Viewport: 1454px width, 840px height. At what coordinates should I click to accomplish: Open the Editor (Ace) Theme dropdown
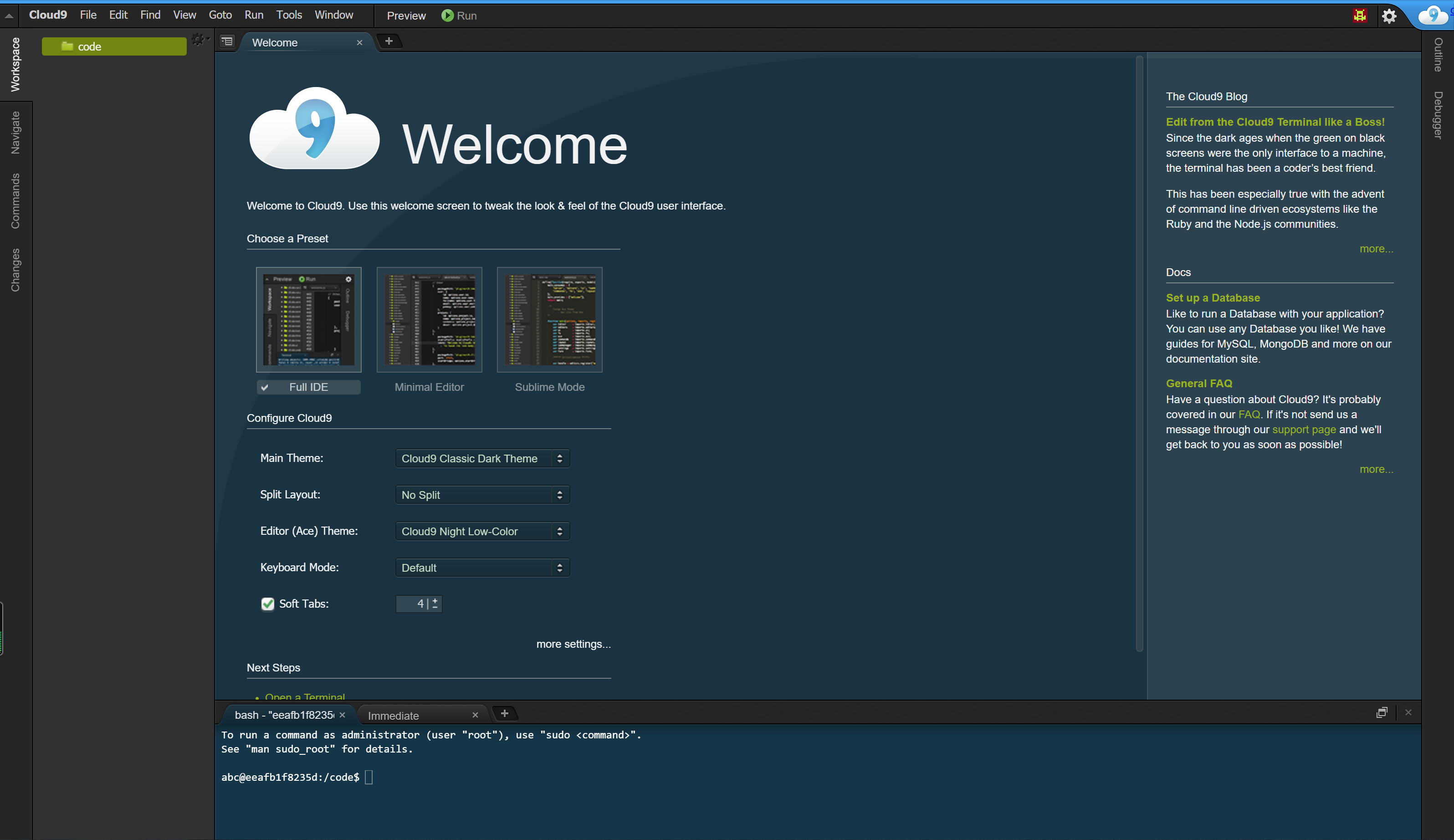click(482, 531)
